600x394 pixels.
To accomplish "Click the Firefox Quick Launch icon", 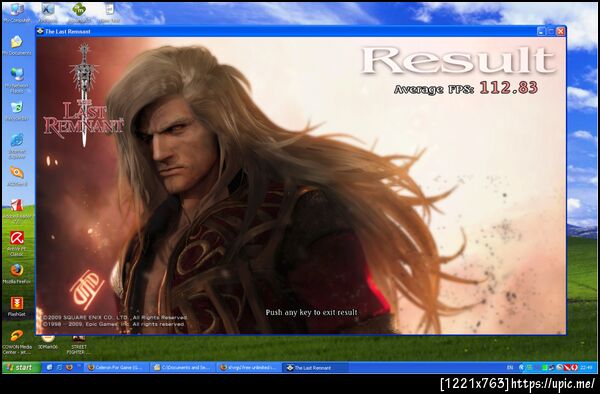I will click(69, 367).
